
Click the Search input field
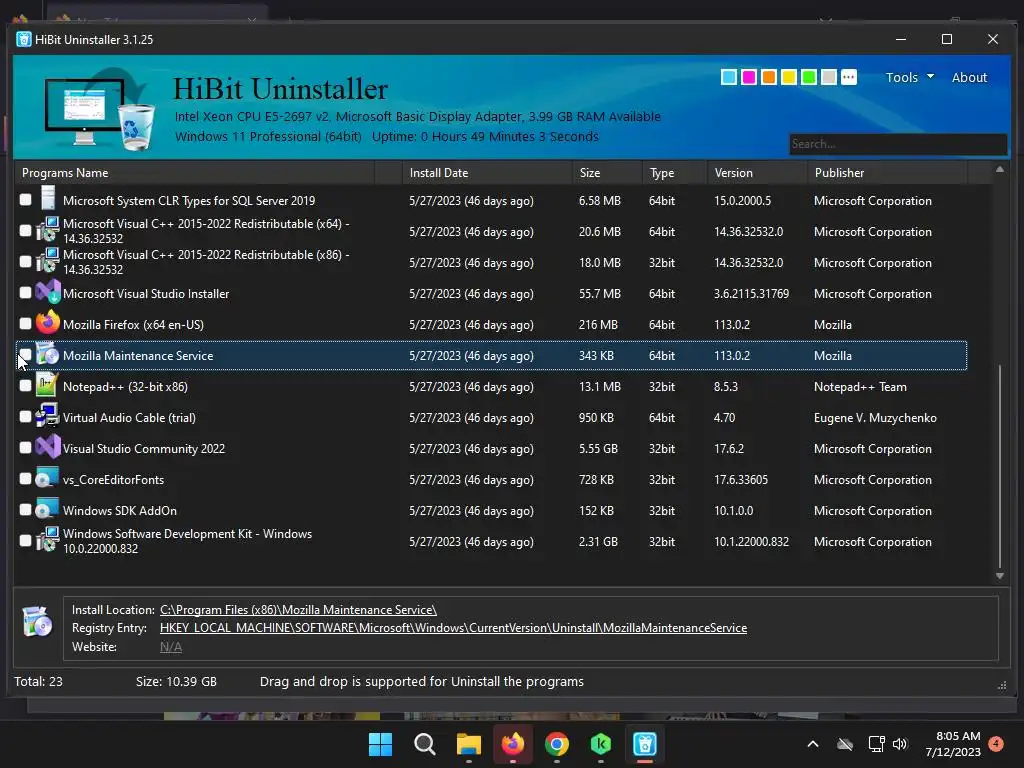click(x=897, y=144)
